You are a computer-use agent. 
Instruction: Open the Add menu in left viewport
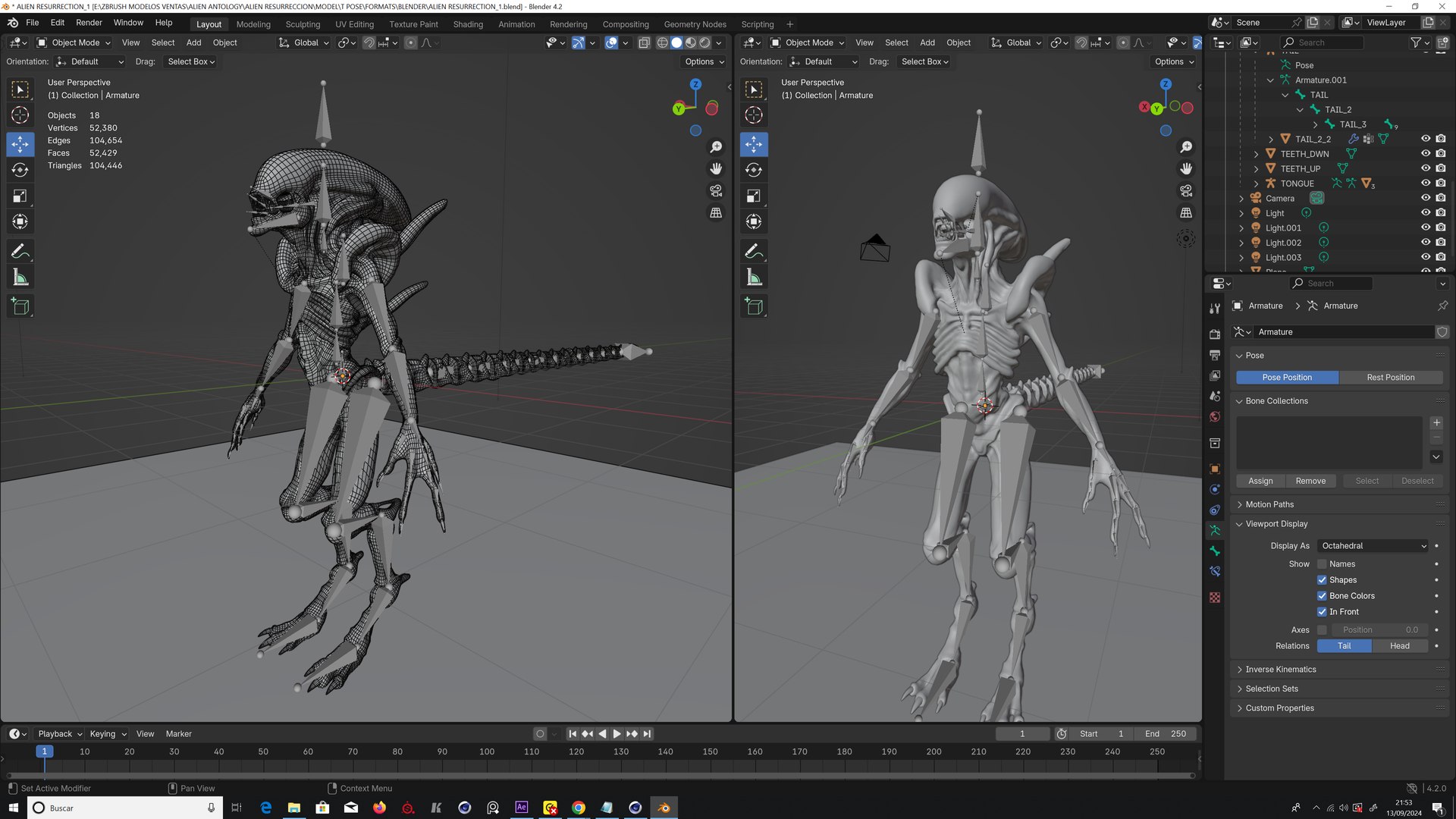click(193, 42)
